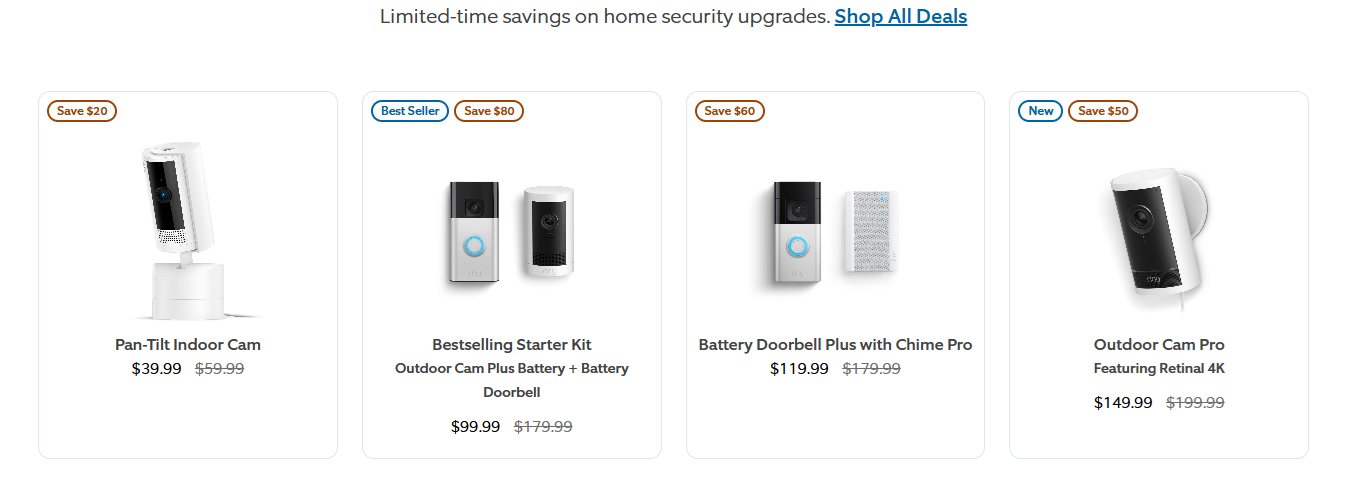Open the Shop All Deals link
This screenshot has width=1345, height=503.
(900, 16)
